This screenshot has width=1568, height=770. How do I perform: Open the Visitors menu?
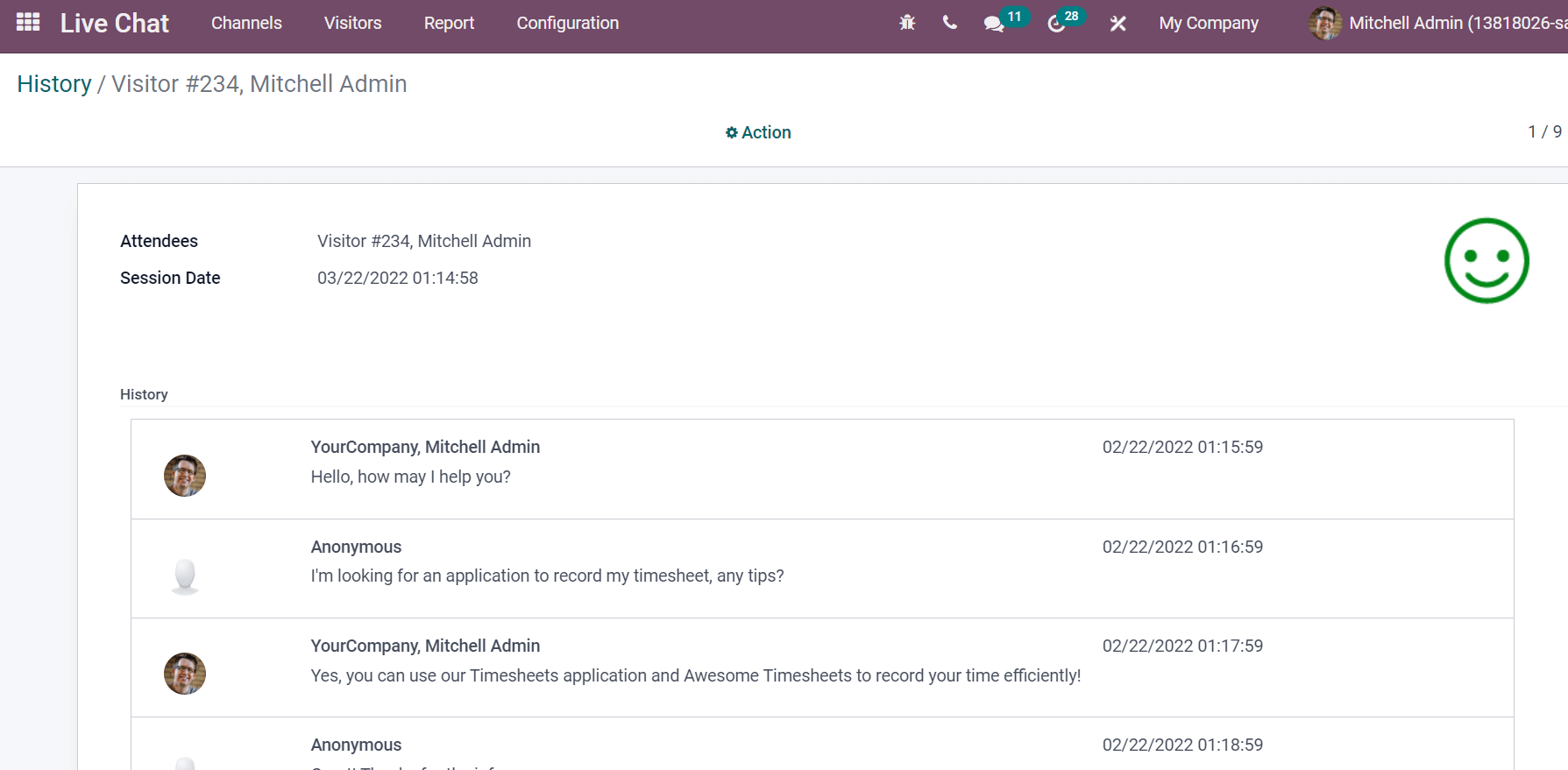[352, 24]
